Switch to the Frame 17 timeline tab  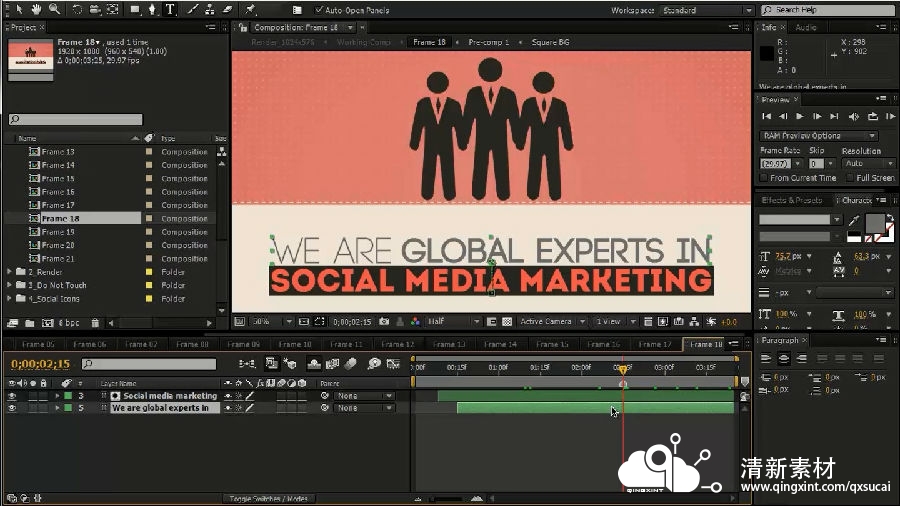coord(654,344)
